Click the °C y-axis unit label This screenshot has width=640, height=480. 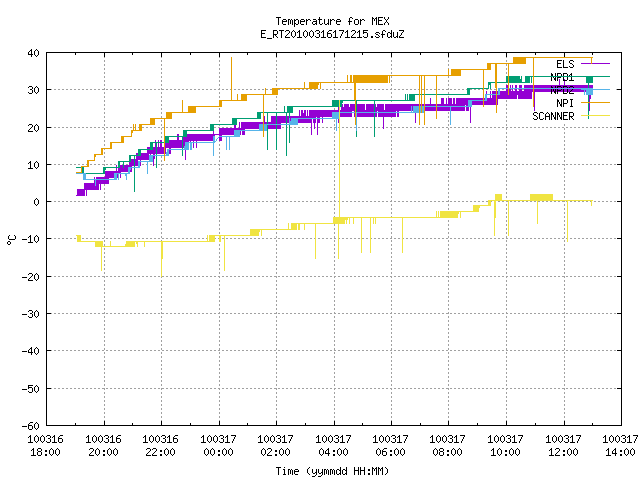coord(11,240)
